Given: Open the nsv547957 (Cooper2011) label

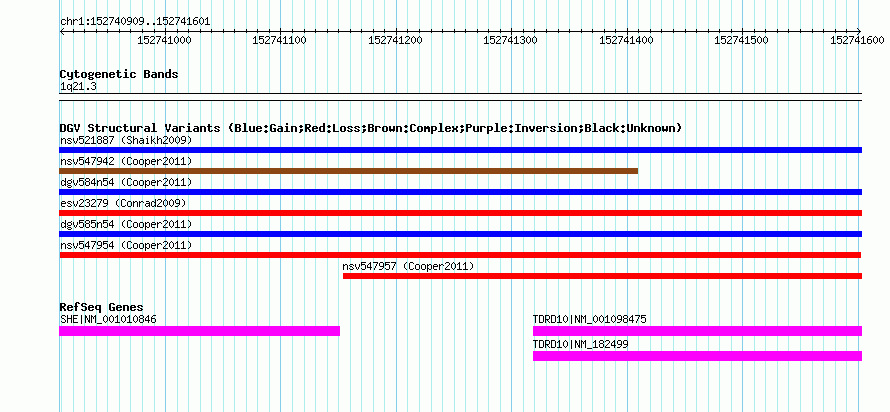Looking at the screenshot, I should (x=408, y=266).
